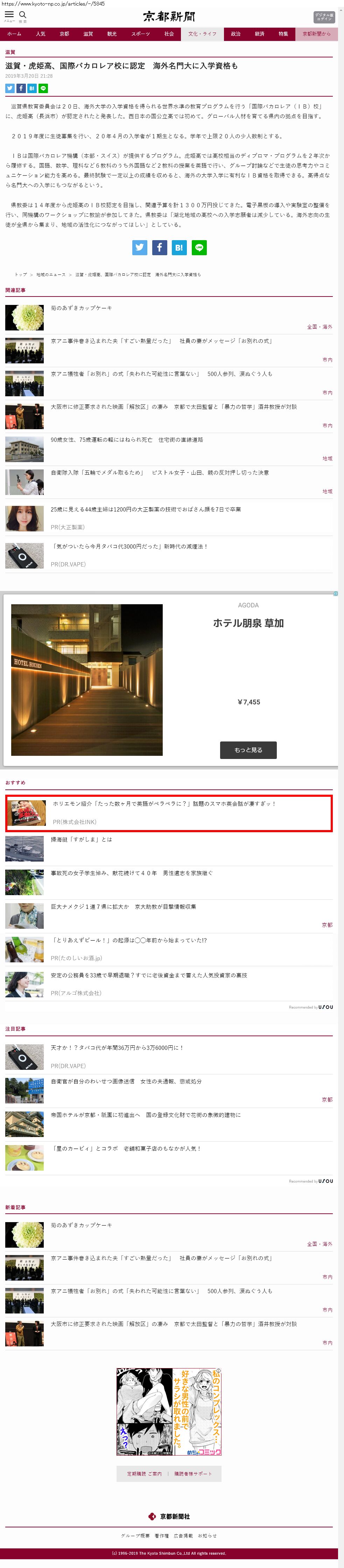344x1568 pixels.
Task: Click small Hatena B! bookmark icon
Action: pyautogui.click(x=31, y=88)
